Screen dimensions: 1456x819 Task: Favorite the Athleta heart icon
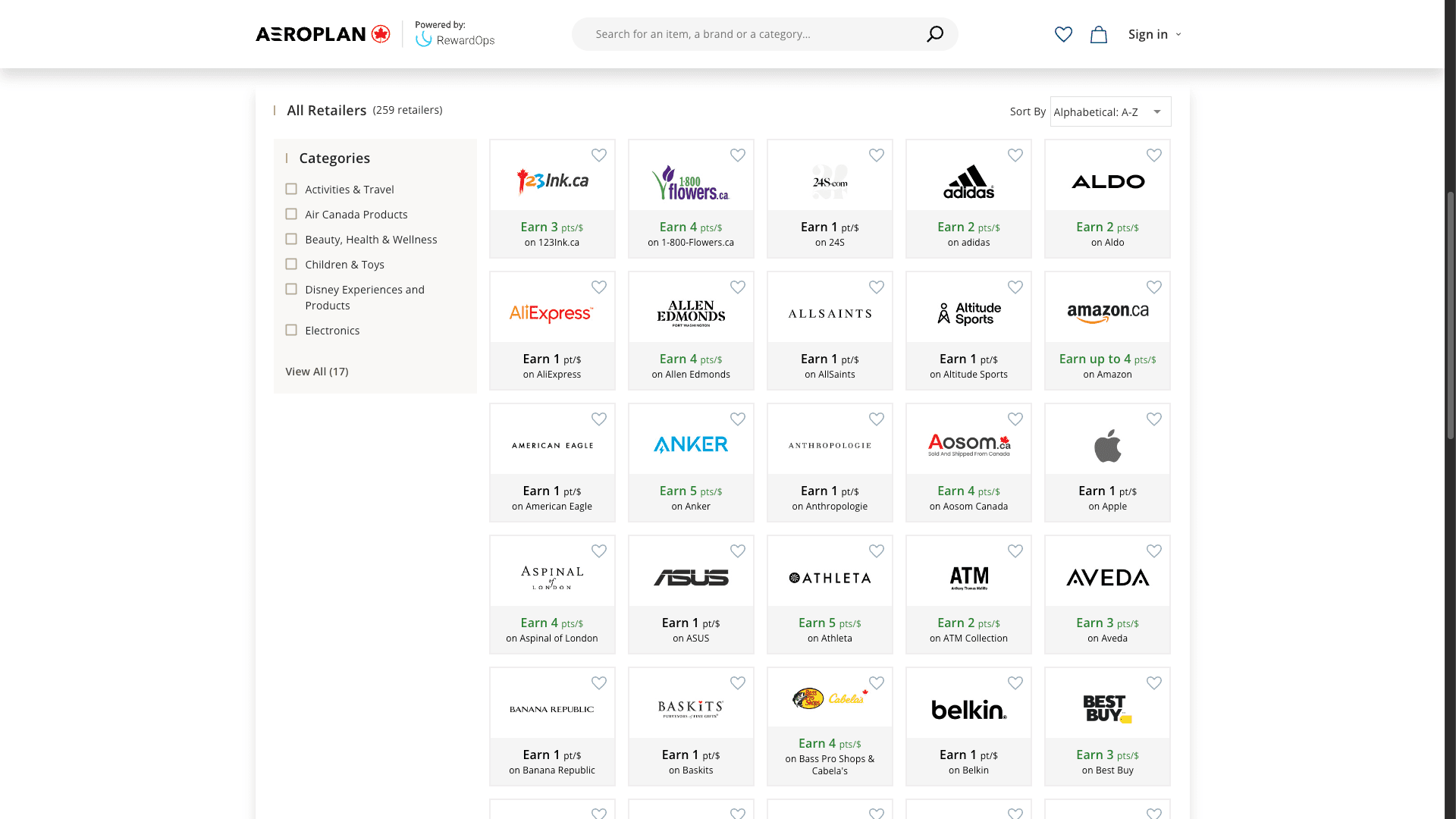pos(877,551)
